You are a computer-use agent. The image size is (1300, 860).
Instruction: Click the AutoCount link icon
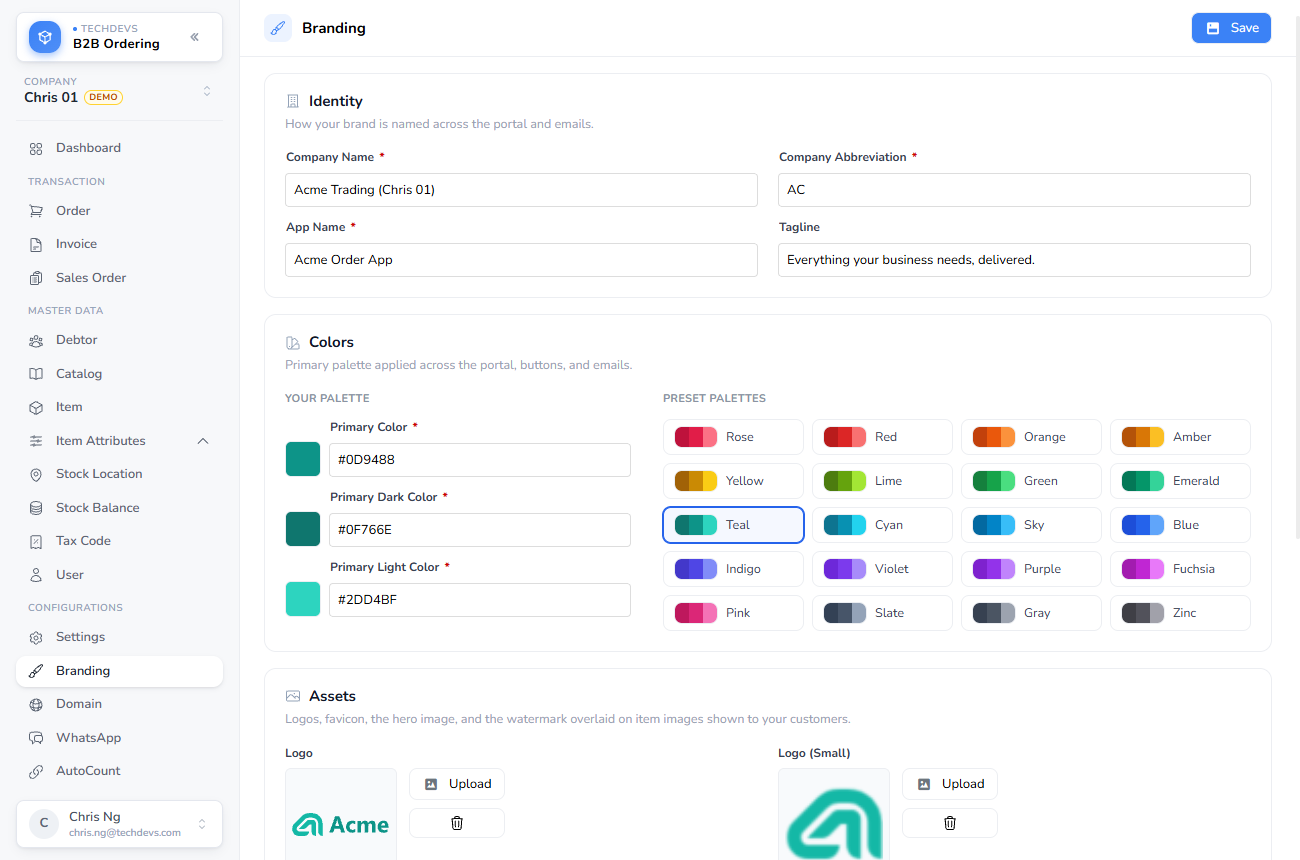(x=36, y=771)
